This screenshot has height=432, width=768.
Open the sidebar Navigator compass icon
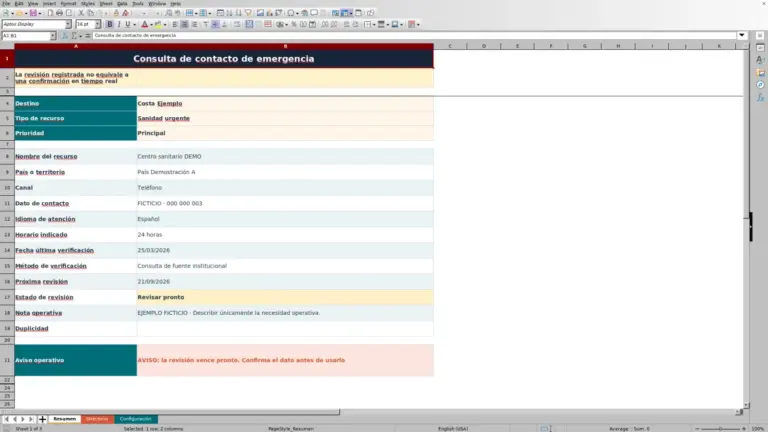760,85
